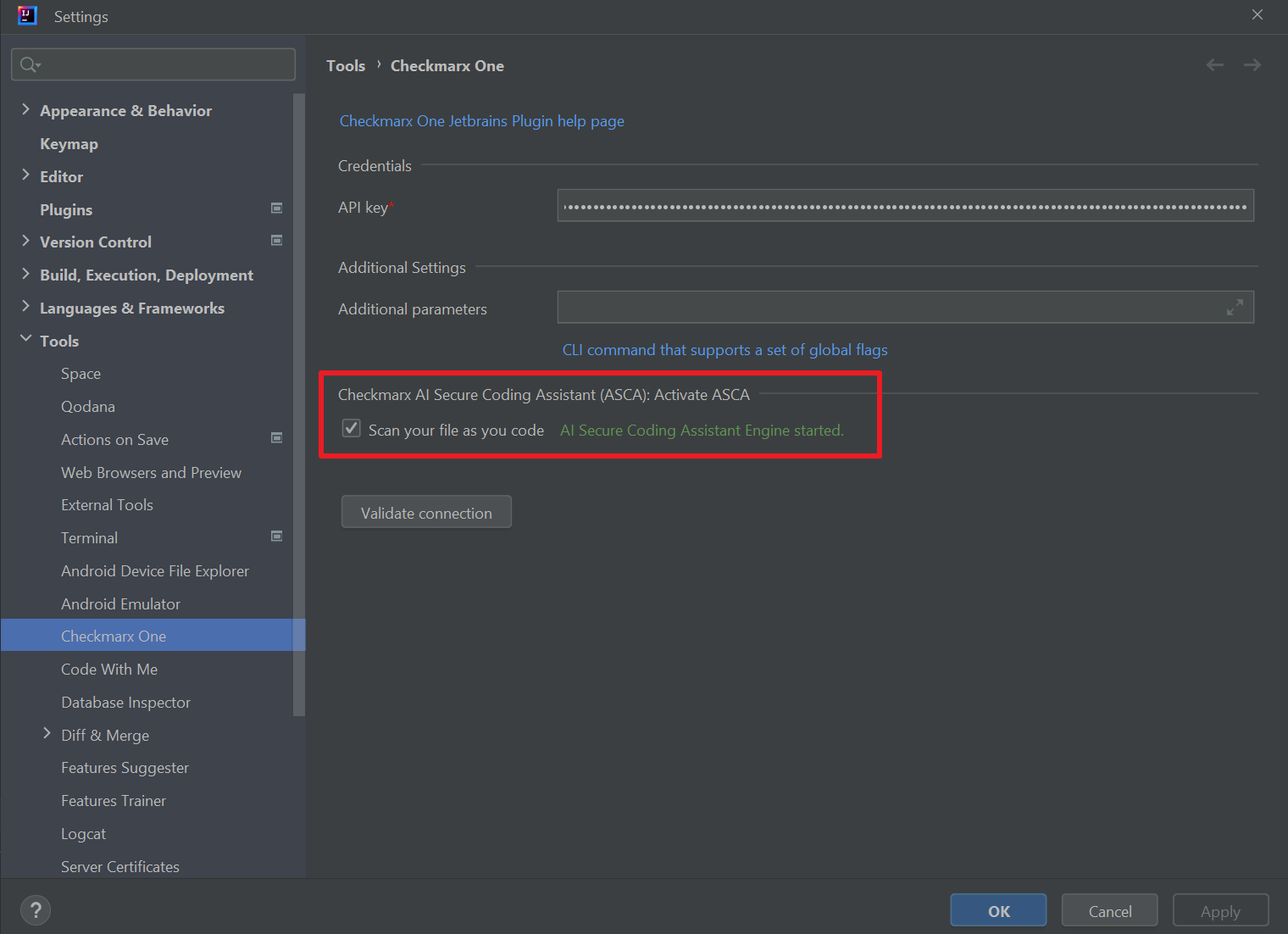Focus the settings search field
The width and height of the screenshot is (1288, 934).
point(153,64)
